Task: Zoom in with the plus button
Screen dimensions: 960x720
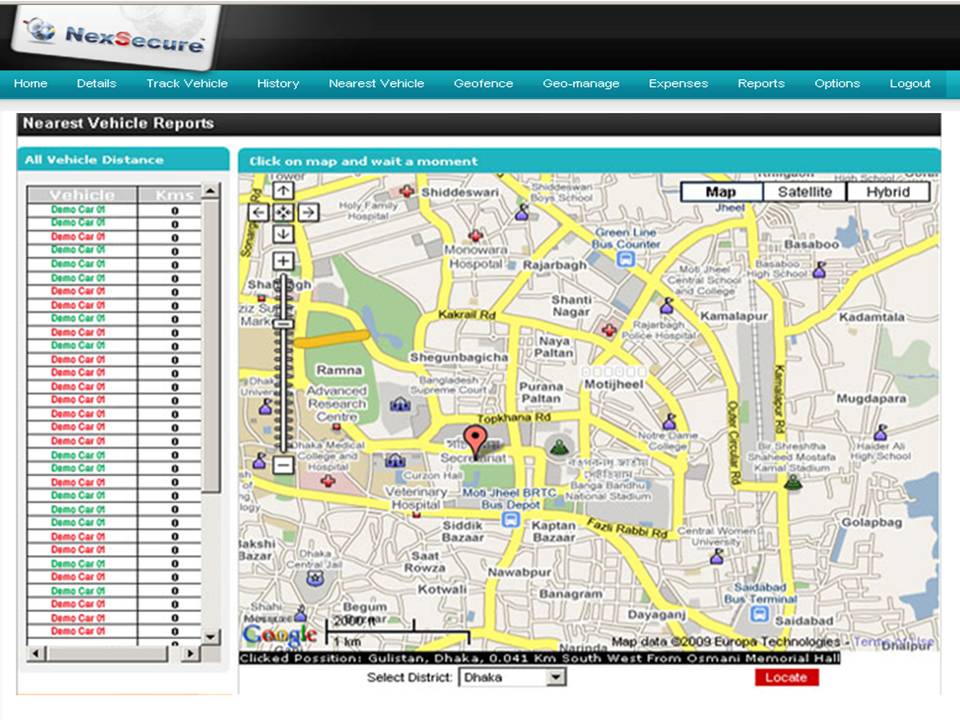Action: point(283,261)
